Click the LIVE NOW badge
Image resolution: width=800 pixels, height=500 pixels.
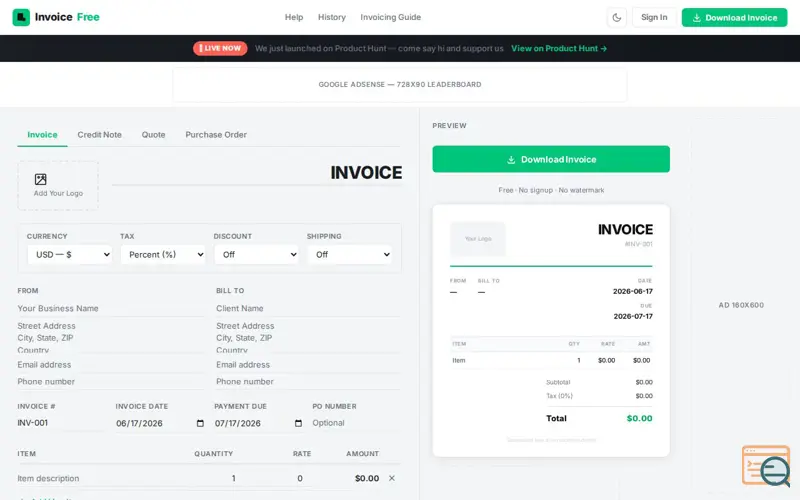coord(220,48)
